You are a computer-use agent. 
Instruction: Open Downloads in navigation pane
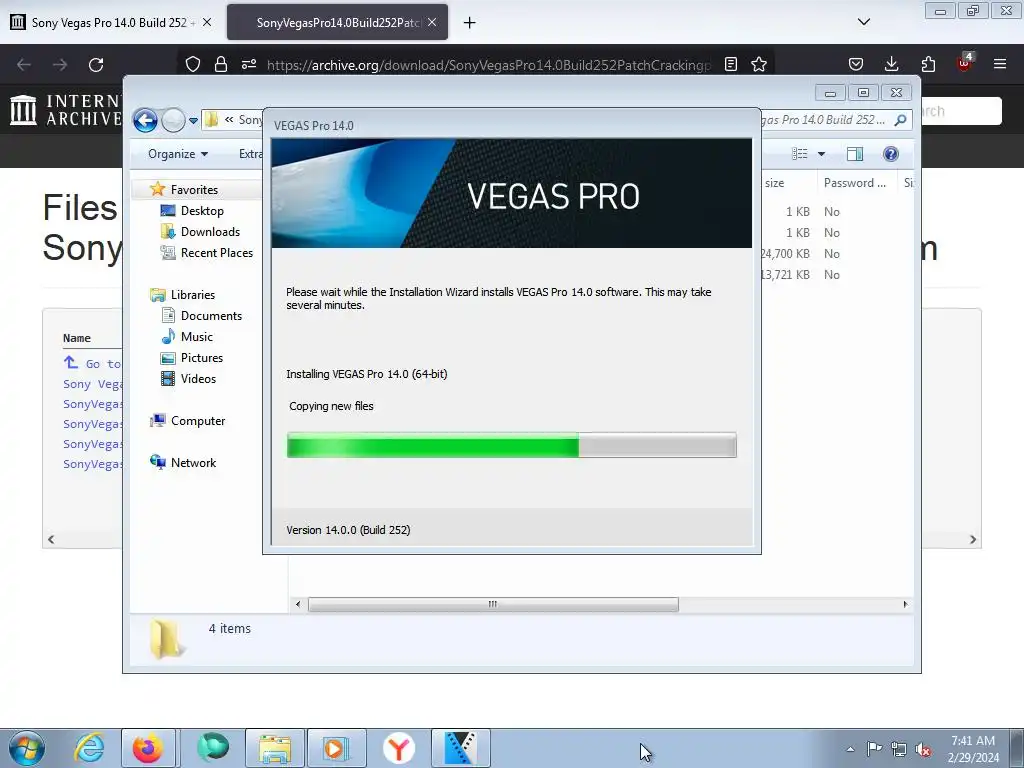point(210,232)
